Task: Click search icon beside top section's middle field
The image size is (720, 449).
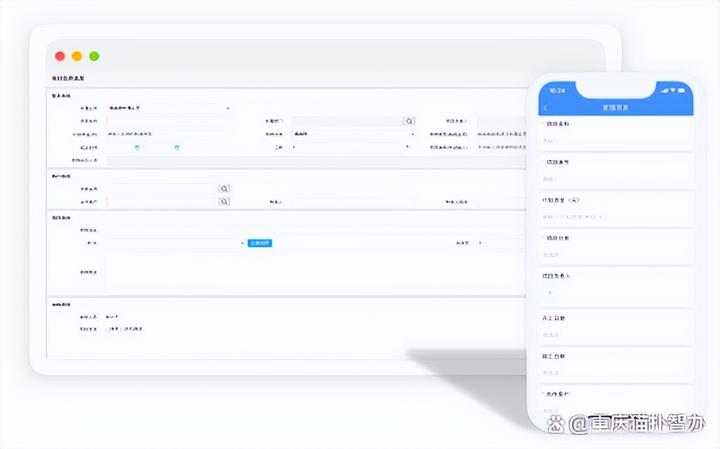Action: pyautogui.click(x=409, y=121)
